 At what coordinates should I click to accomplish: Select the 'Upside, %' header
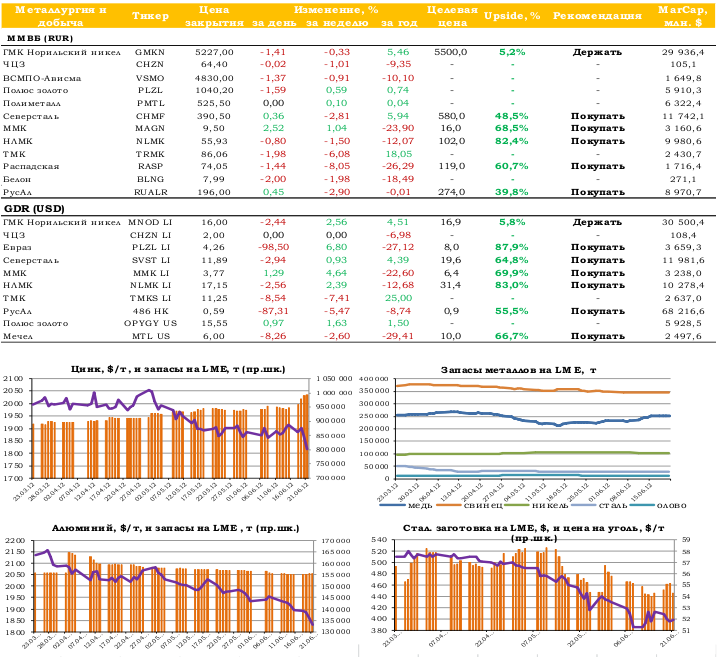click(x=512, y=16)
